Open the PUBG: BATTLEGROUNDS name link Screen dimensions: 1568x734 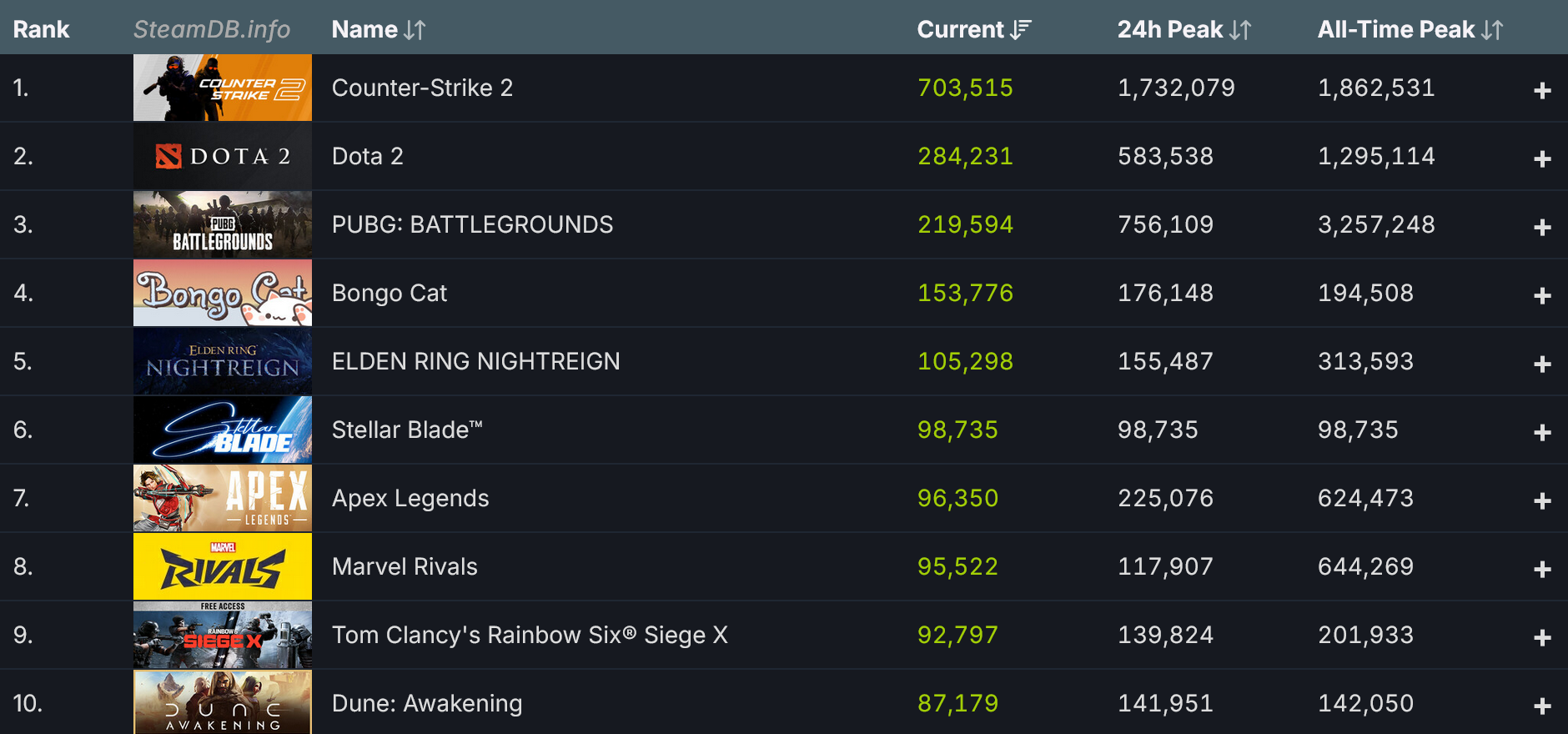[472, 224]
